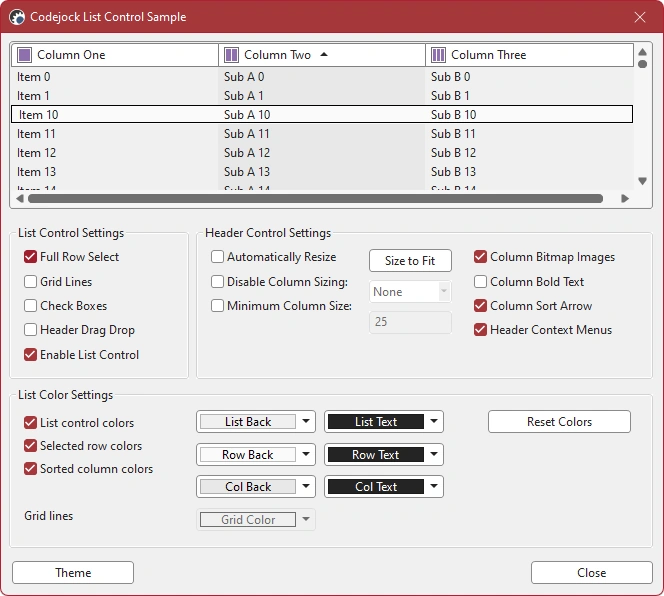Select the Item 1 row
Screen dimensions: 664x596
point(322,96)
